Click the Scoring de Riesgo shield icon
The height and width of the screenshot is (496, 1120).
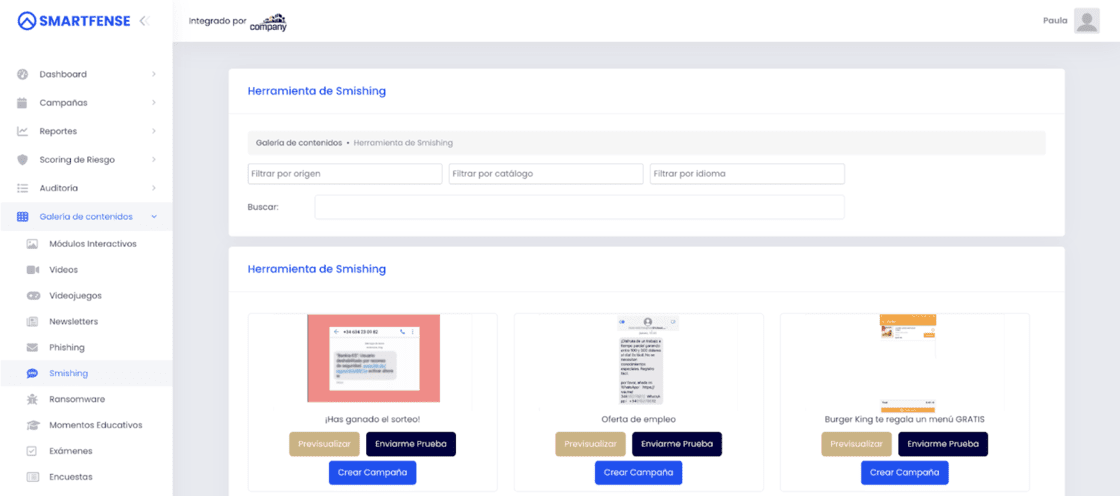[x=22, y=159]
